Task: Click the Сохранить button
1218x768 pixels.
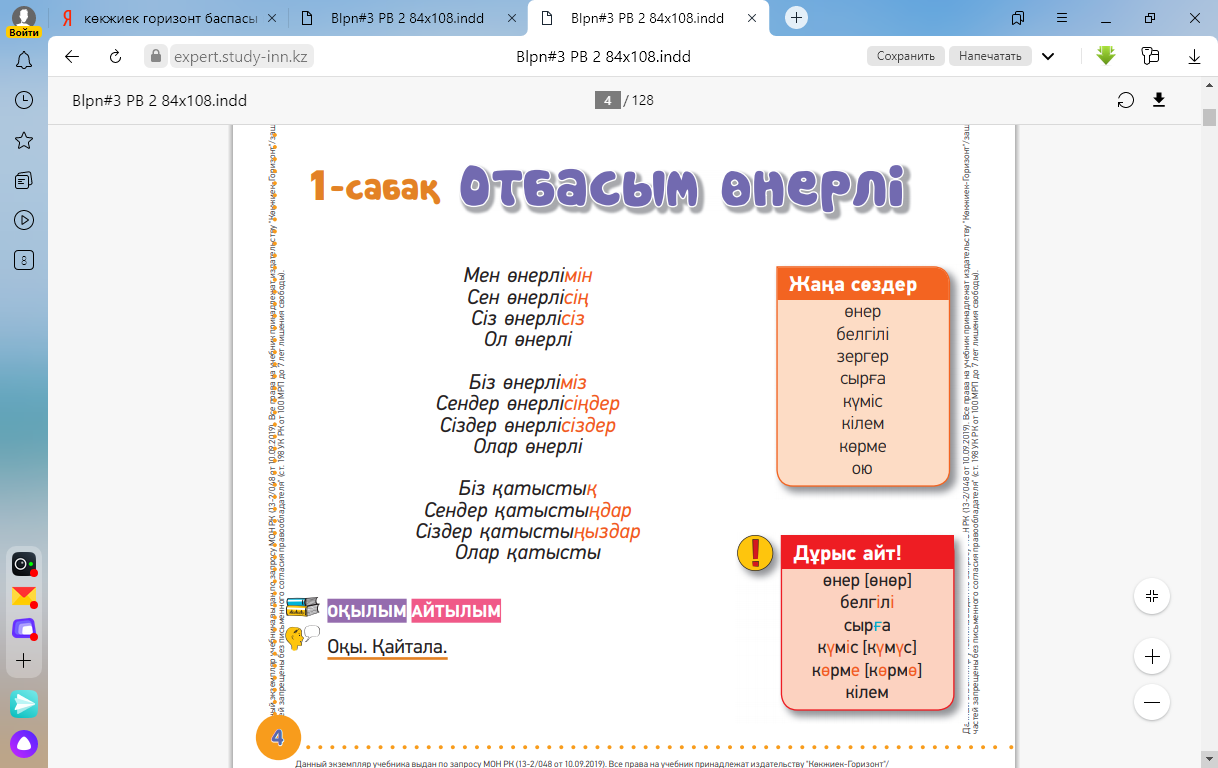Action: click(906, 56)
